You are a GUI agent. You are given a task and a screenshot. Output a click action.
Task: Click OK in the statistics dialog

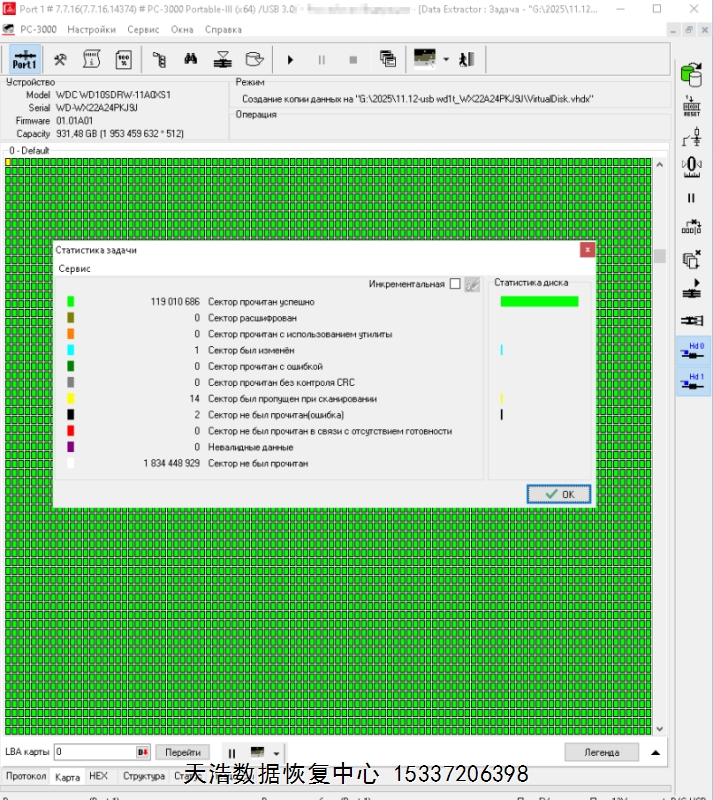pos(559,494)
